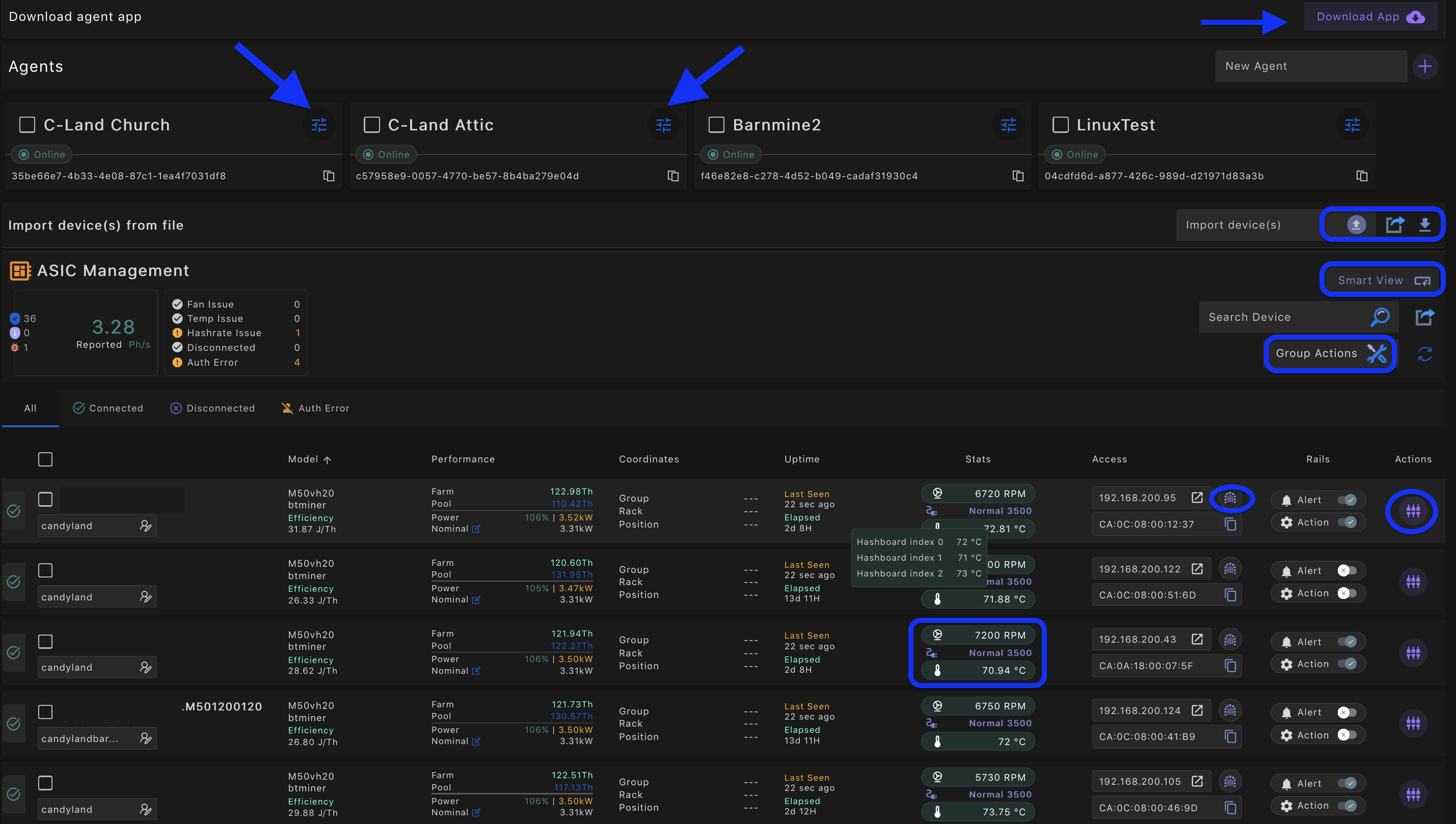
Task: Click the export icon beside Search Device
Action: 1425,316
